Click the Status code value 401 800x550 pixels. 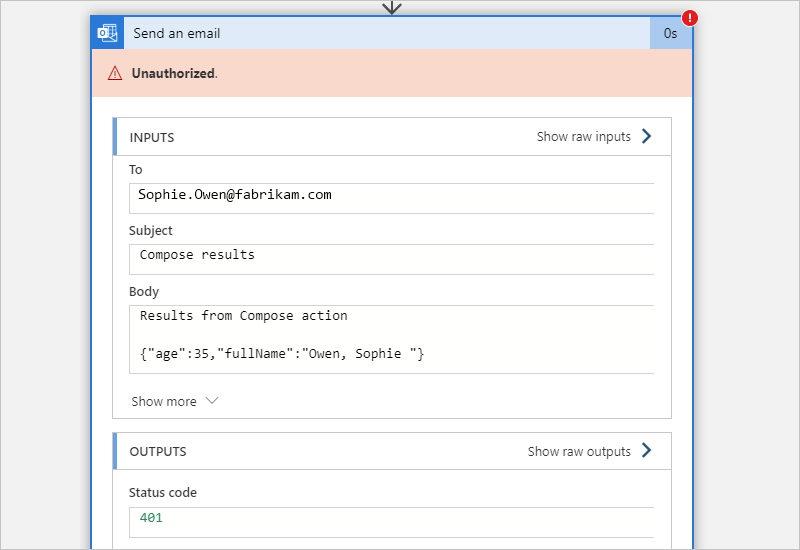[151, 518]
